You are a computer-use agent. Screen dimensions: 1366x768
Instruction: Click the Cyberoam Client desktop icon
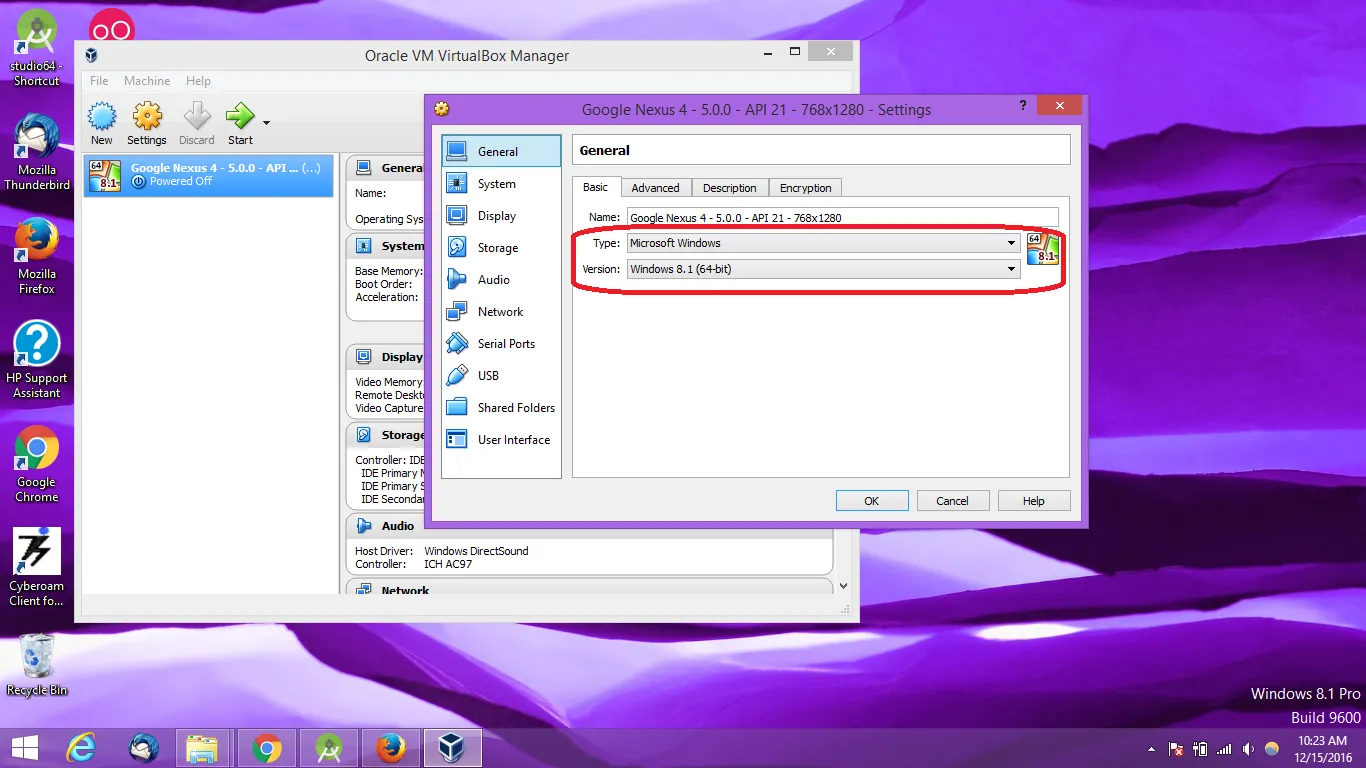[x=37, y=568]
